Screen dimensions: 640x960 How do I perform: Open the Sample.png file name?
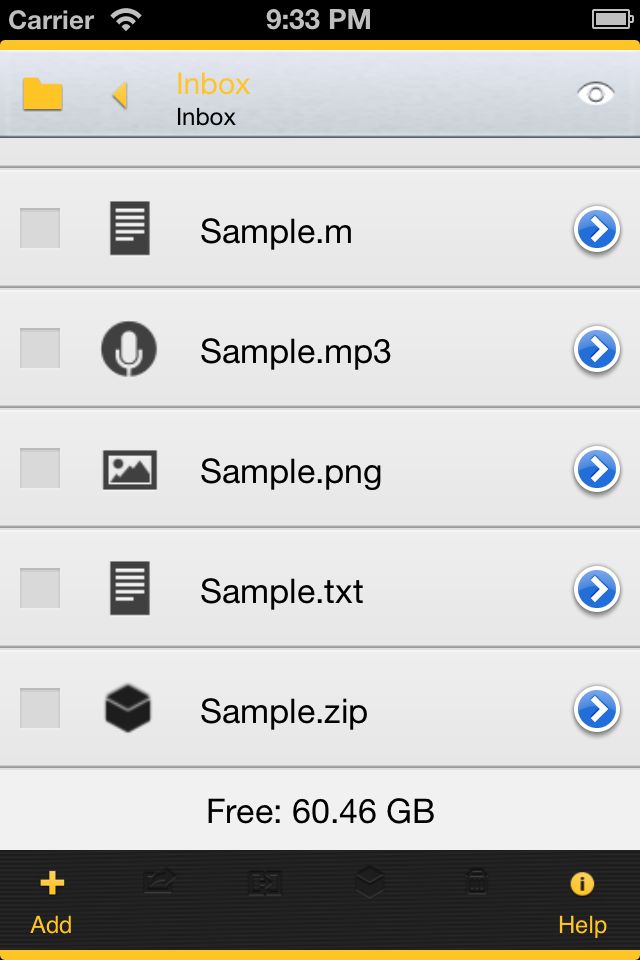[291, 472]
